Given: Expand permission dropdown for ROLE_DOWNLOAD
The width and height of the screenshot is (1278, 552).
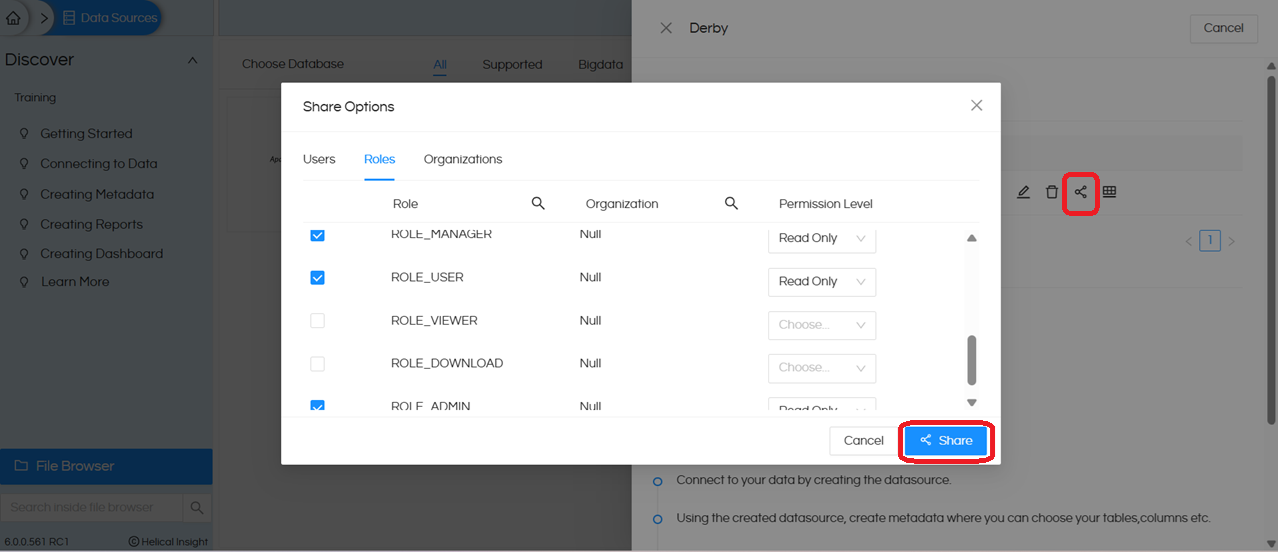Looking at the screenshot, I should [821, 368].
